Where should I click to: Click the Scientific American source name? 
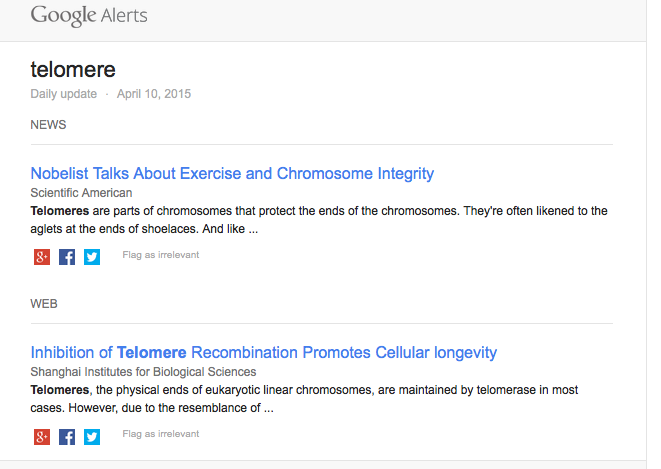(81, 193)
